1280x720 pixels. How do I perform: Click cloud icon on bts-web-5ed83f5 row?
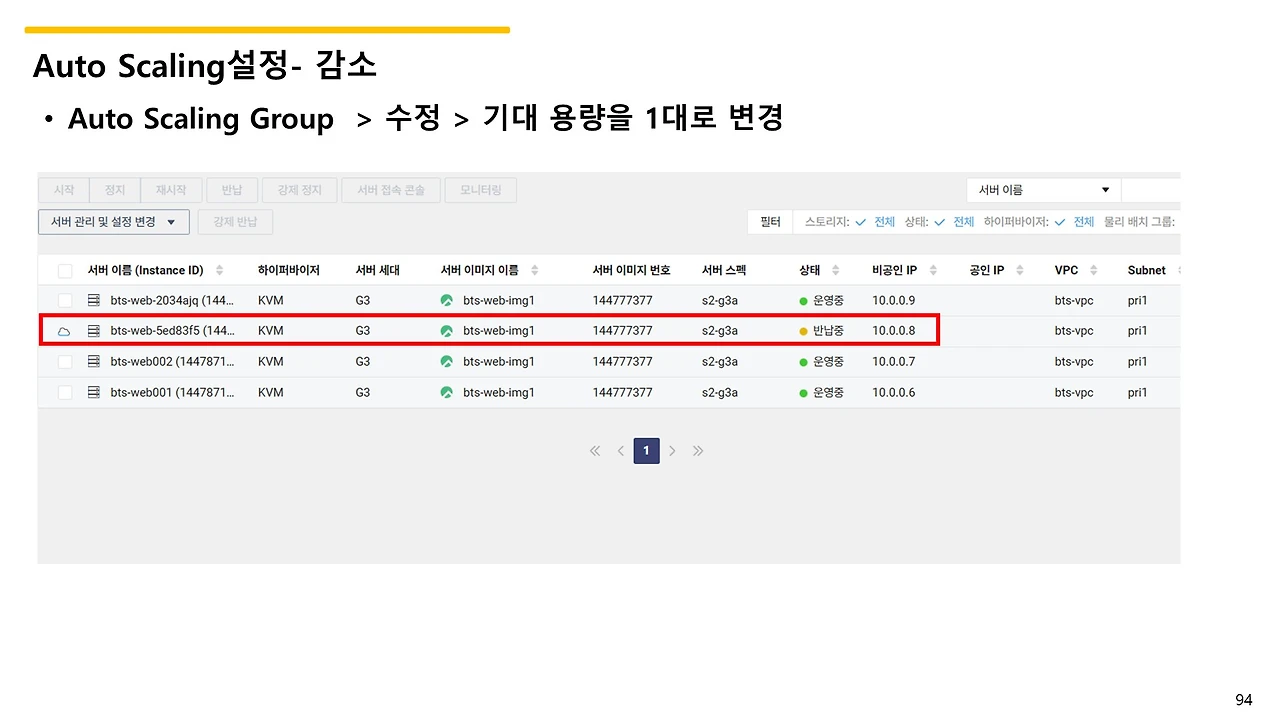64,331
